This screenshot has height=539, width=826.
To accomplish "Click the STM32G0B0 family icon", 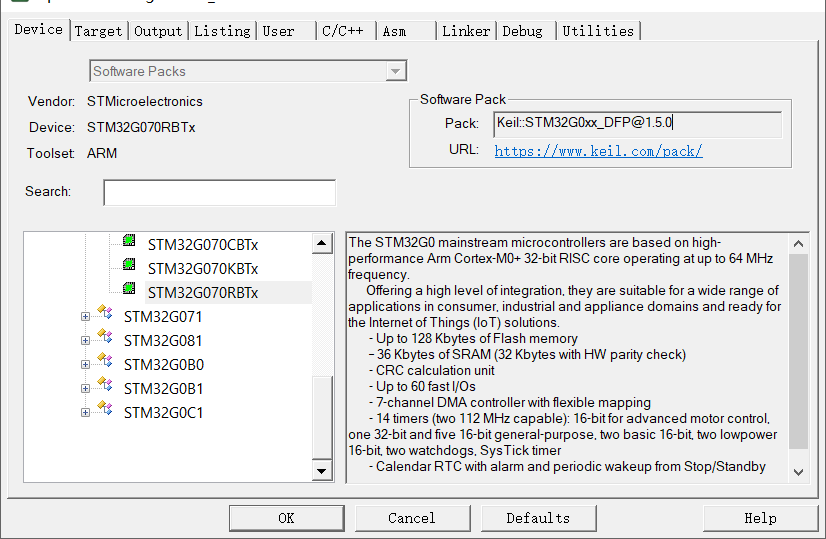I will coord(104,363).
